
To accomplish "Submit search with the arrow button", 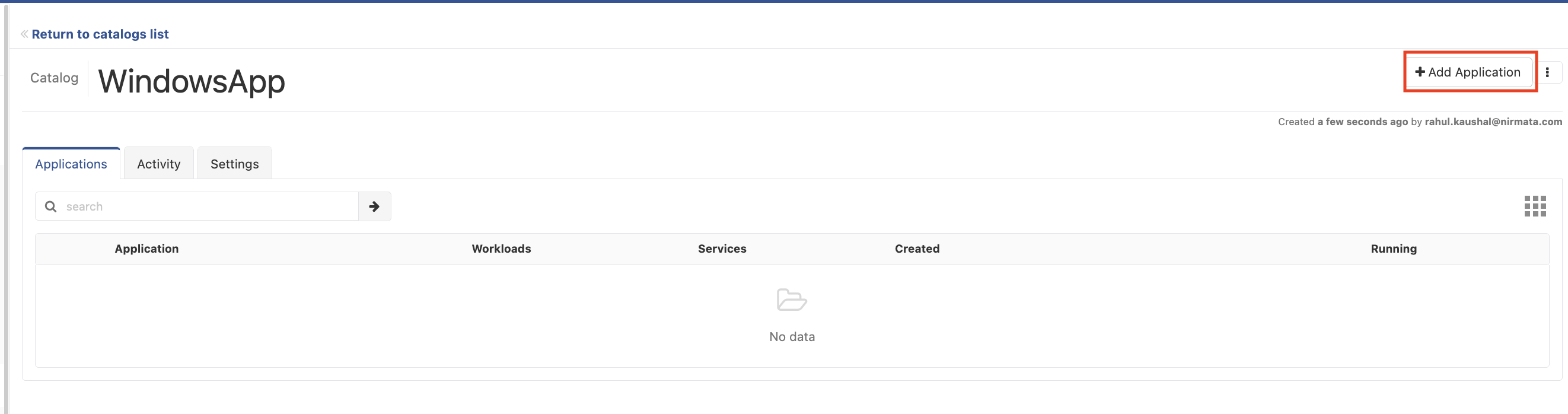I will point(374,206).
